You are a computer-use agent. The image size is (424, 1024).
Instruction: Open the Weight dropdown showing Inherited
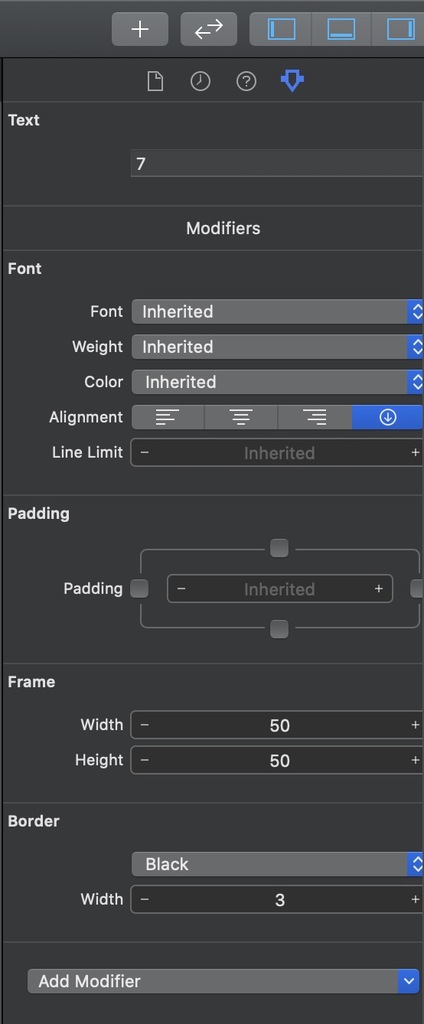click(x=278, y=347)
